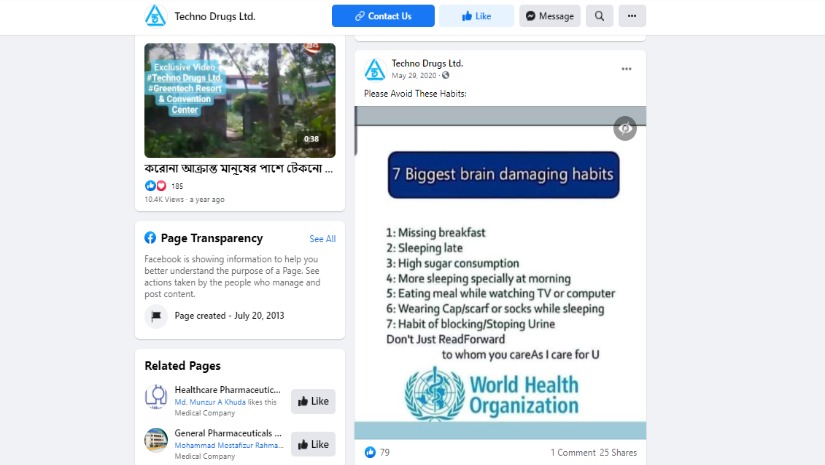This screenshot has height=465, width=825.
Task: Click the Contact Us button
Action: [383, 16]
